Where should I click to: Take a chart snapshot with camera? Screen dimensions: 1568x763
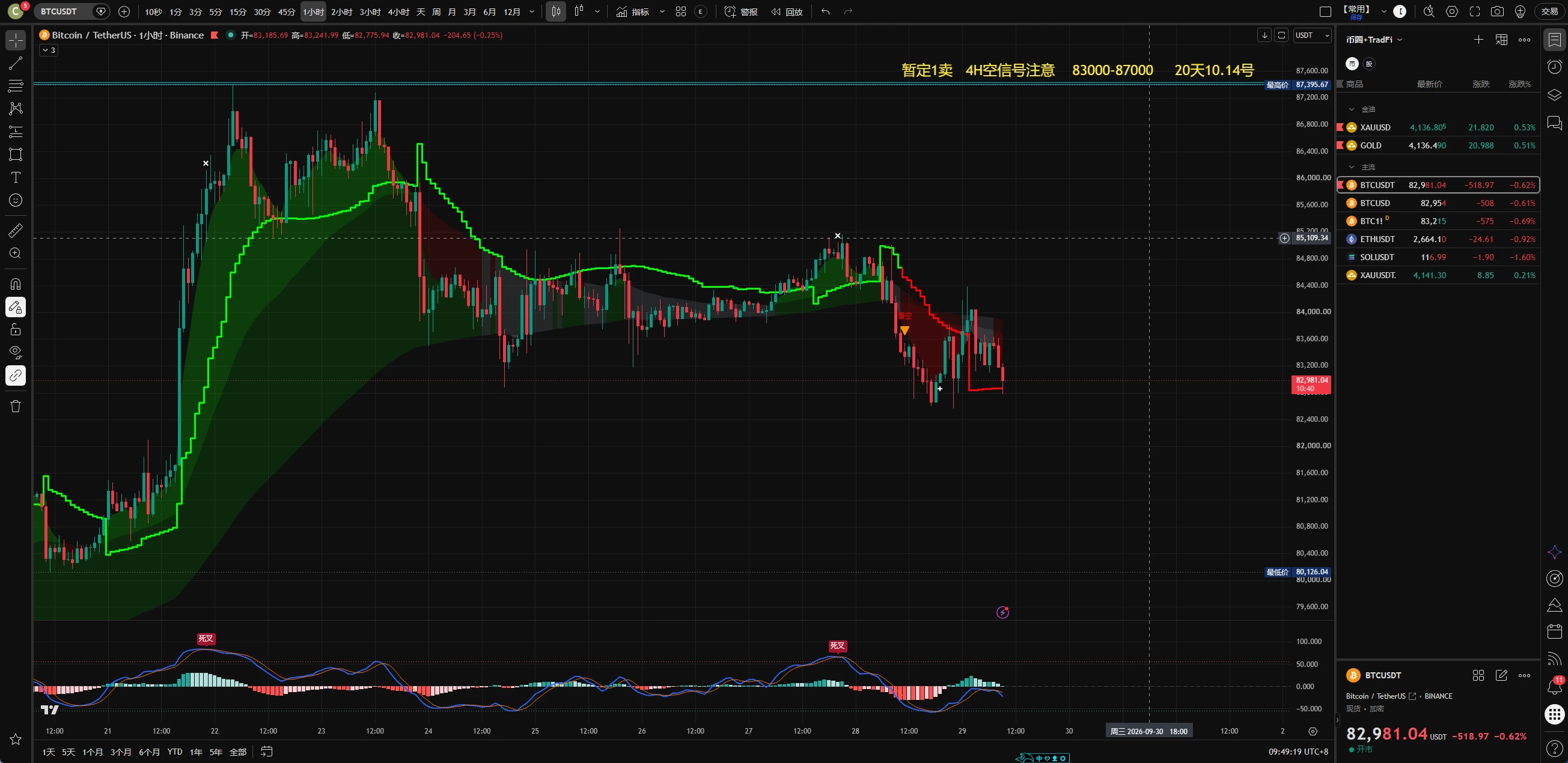point(1498,11)
